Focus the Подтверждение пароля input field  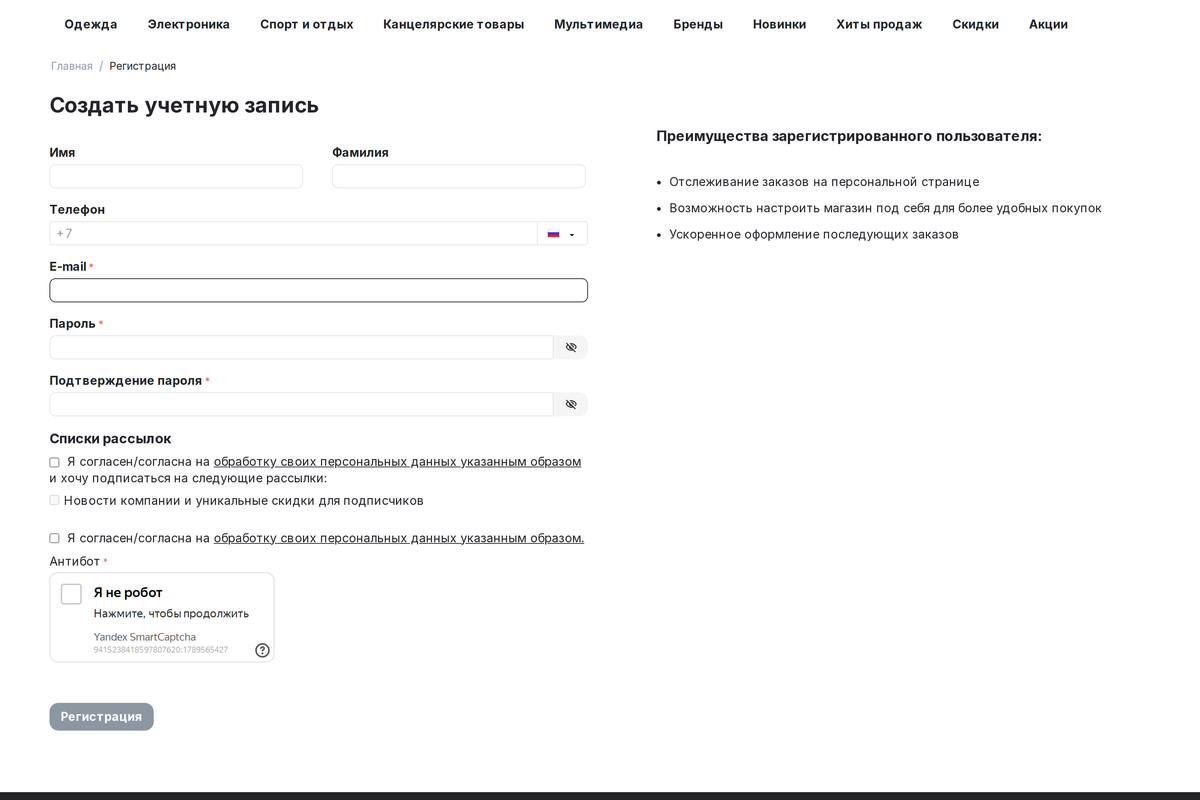[302, 404]
